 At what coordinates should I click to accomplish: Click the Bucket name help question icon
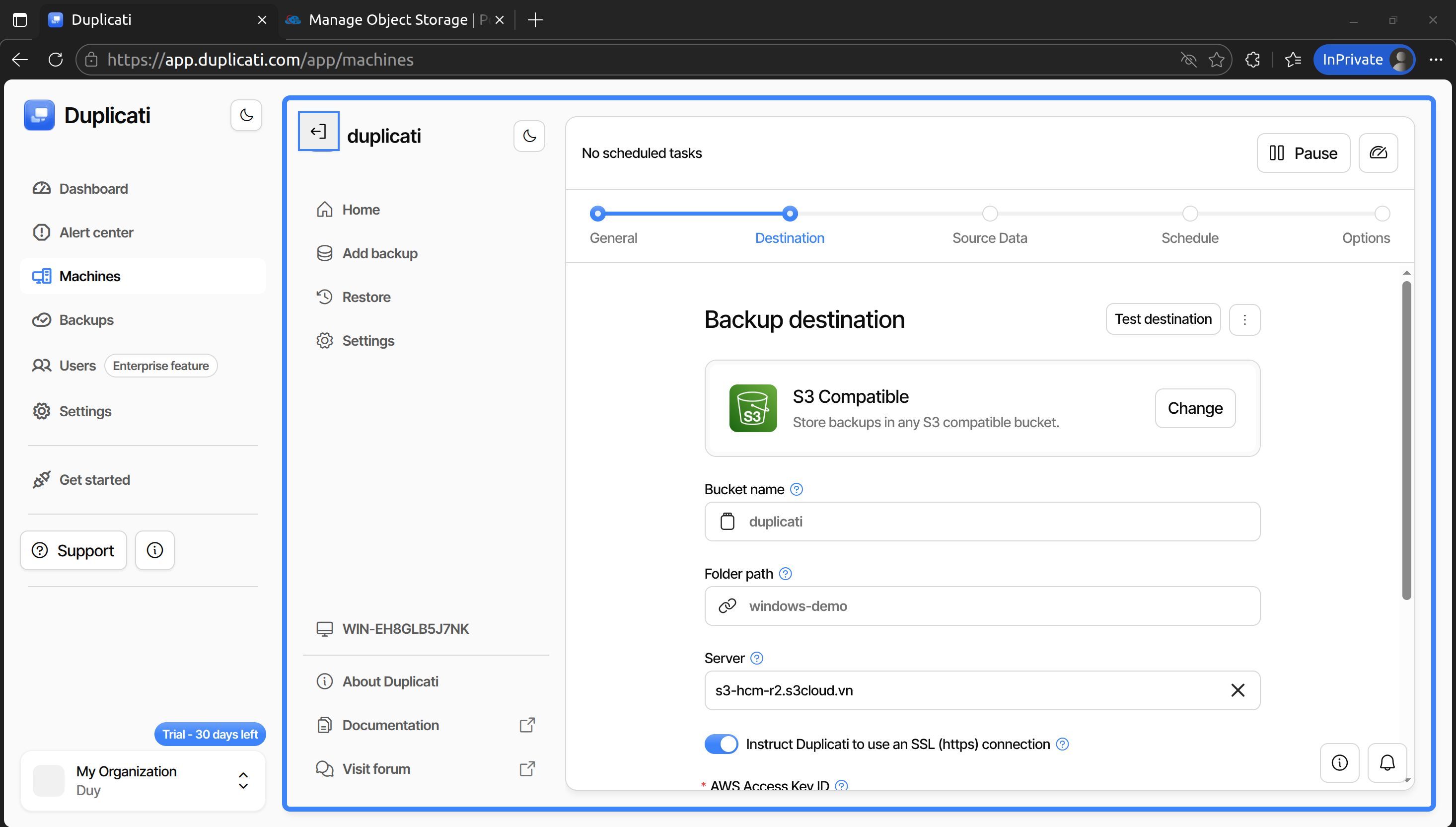click(x=796, y=489)
